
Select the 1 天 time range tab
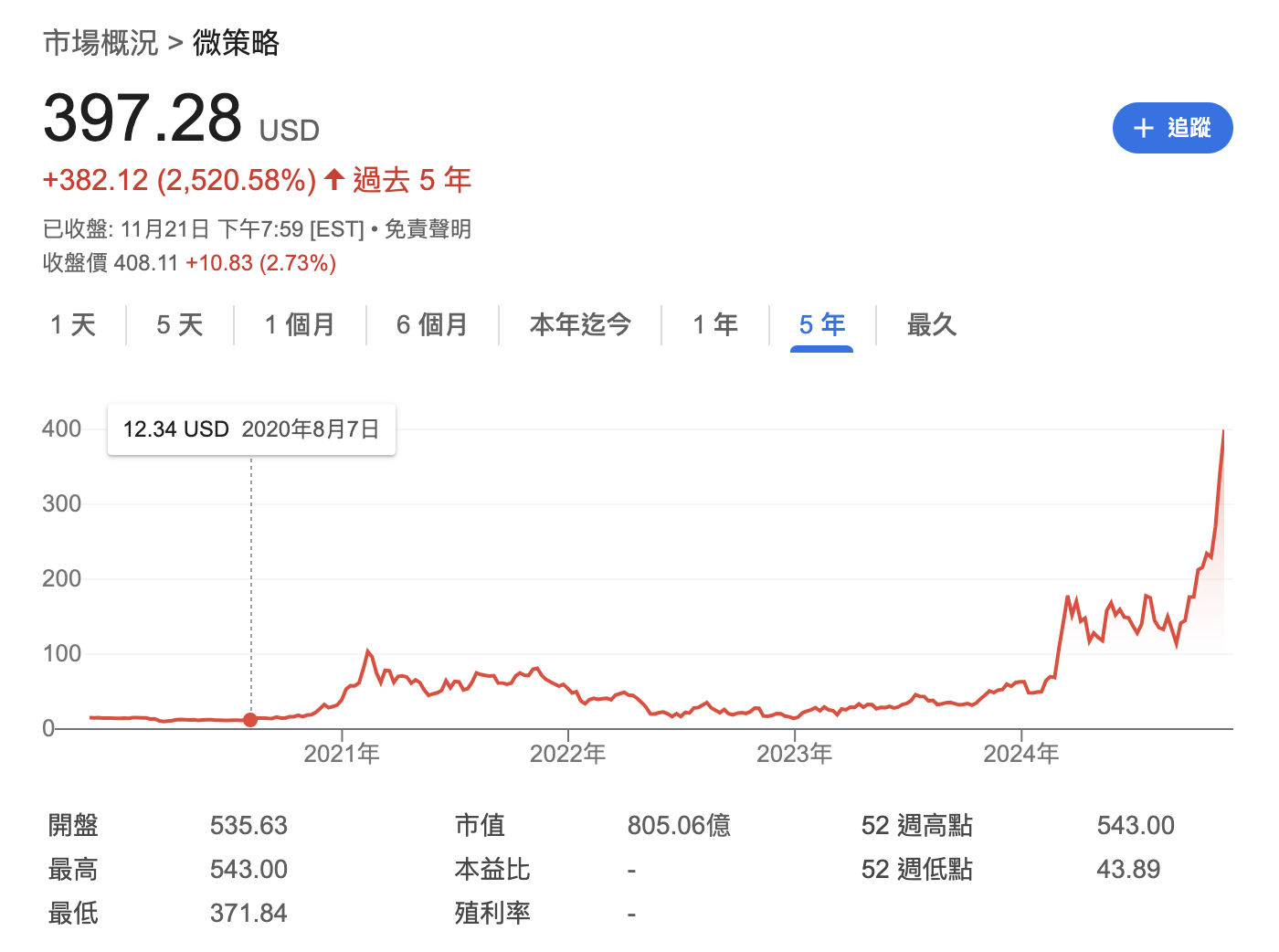pos(73,324)
